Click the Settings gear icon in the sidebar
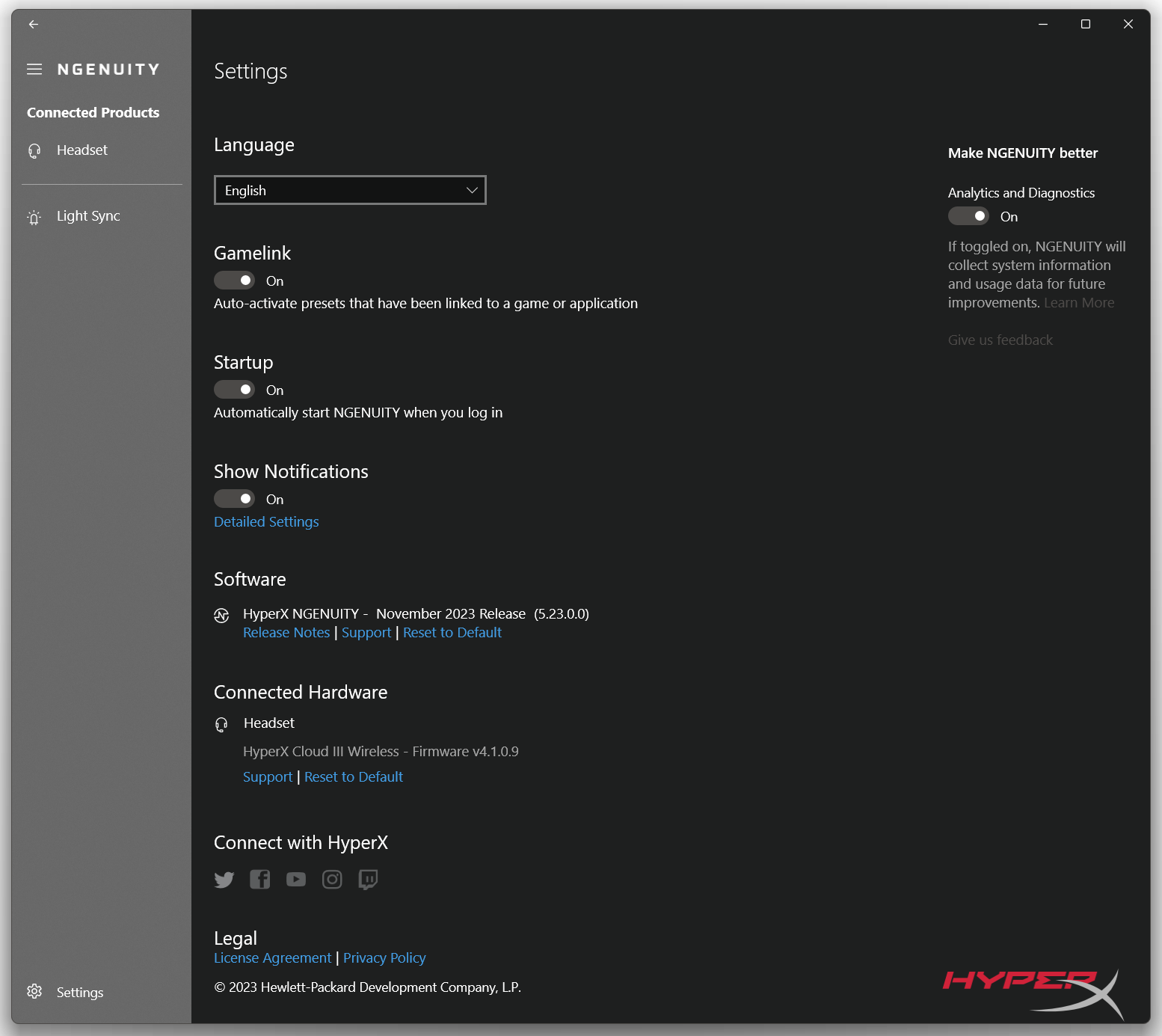The image size is (1162, 1036). point(34,991)
